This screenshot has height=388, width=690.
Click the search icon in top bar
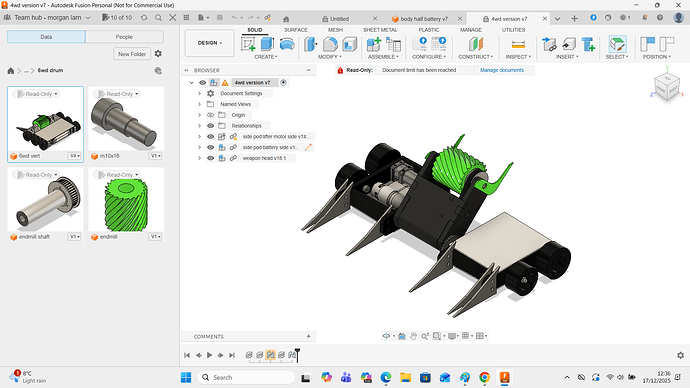[x=158, y=18]
